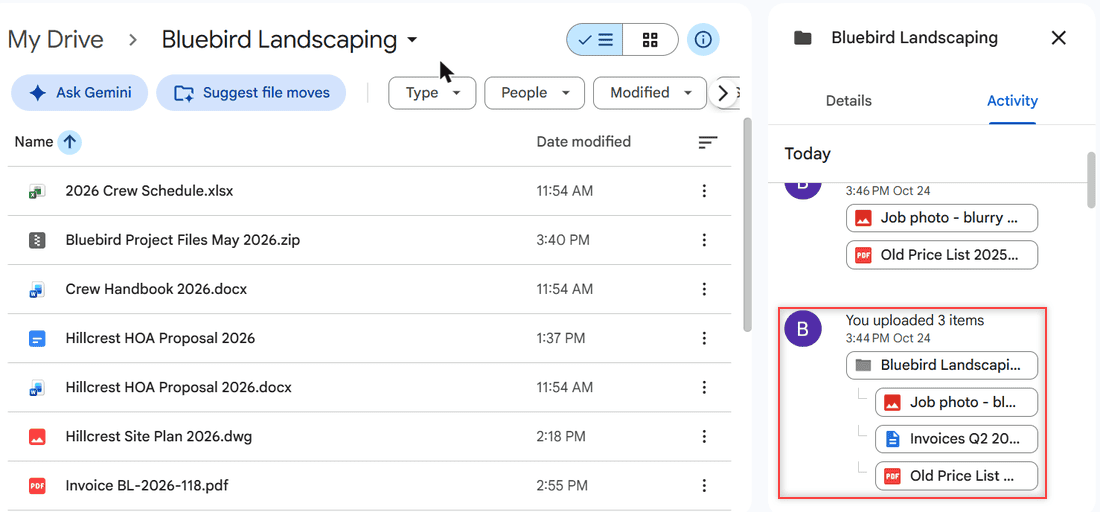Screen dimensions: 1100x512
Task: Close the Bluebird Landscaping details panel
Action: (1059, 38)
